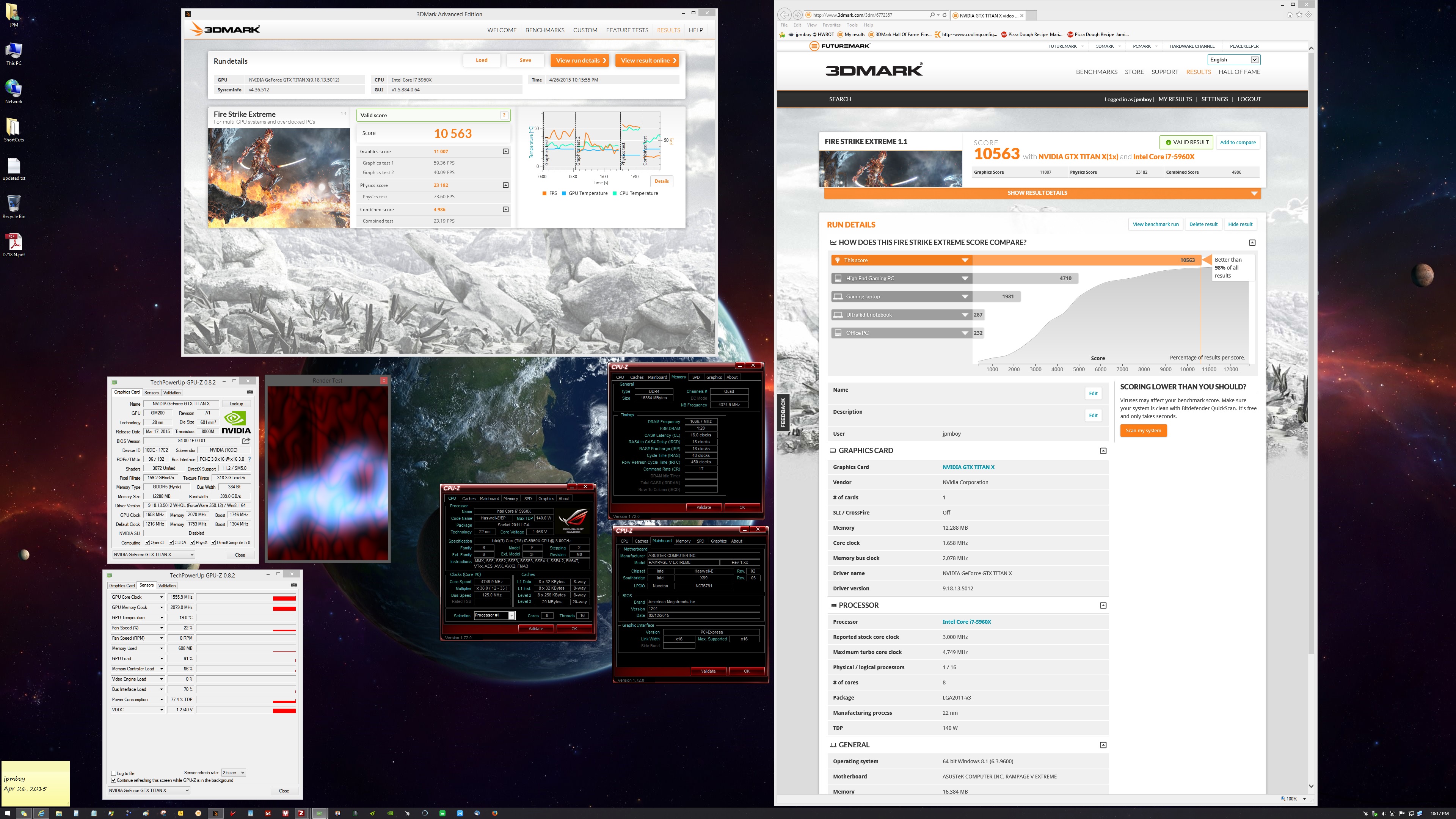Click Lookup button in GPU-Z
The width and height of the screenshot is (1456, 819).
click(x=236, y=404)
